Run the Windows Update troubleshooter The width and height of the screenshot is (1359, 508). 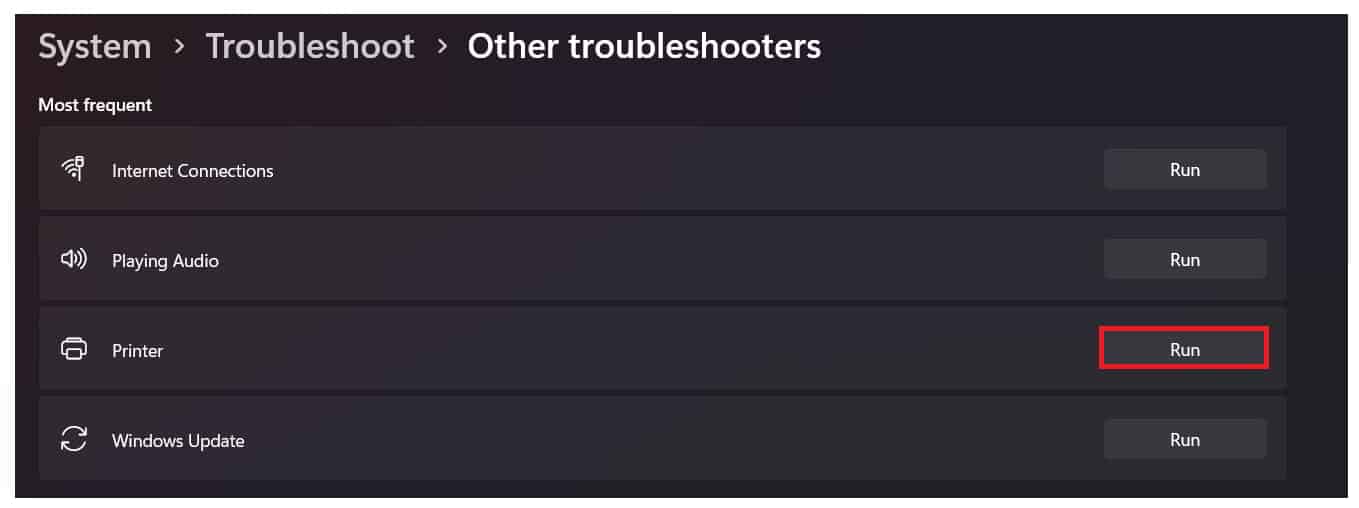click(1184, 440)
